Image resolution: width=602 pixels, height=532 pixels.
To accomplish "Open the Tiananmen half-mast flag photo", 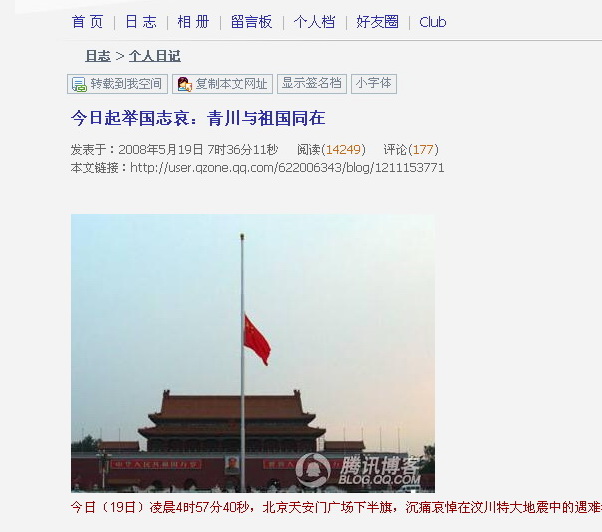I will point(253,353).
